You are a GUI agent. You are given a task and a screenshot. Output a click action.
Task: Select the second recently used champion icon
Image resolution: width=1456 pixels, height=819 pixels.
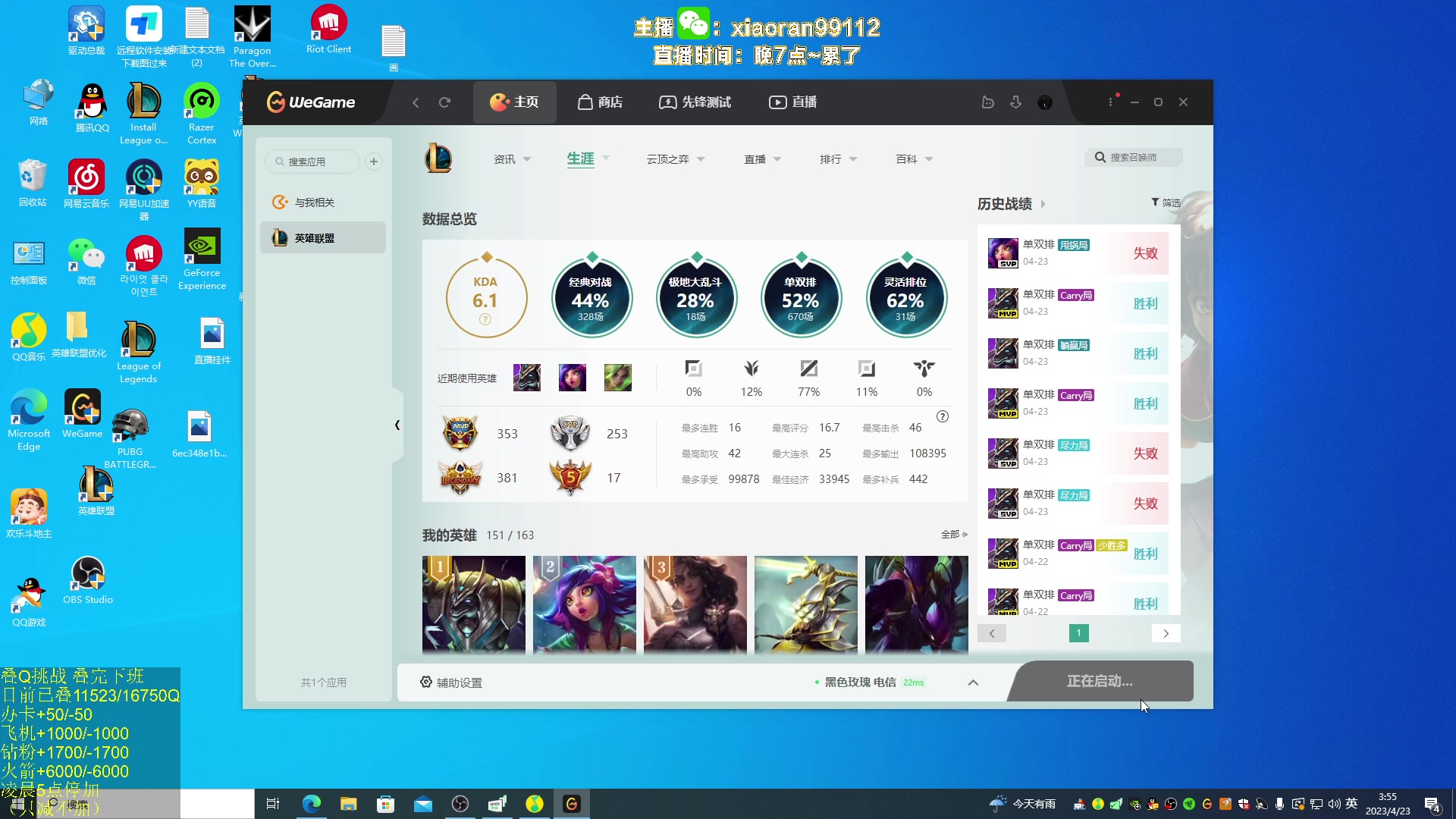(x=573, y=378)
